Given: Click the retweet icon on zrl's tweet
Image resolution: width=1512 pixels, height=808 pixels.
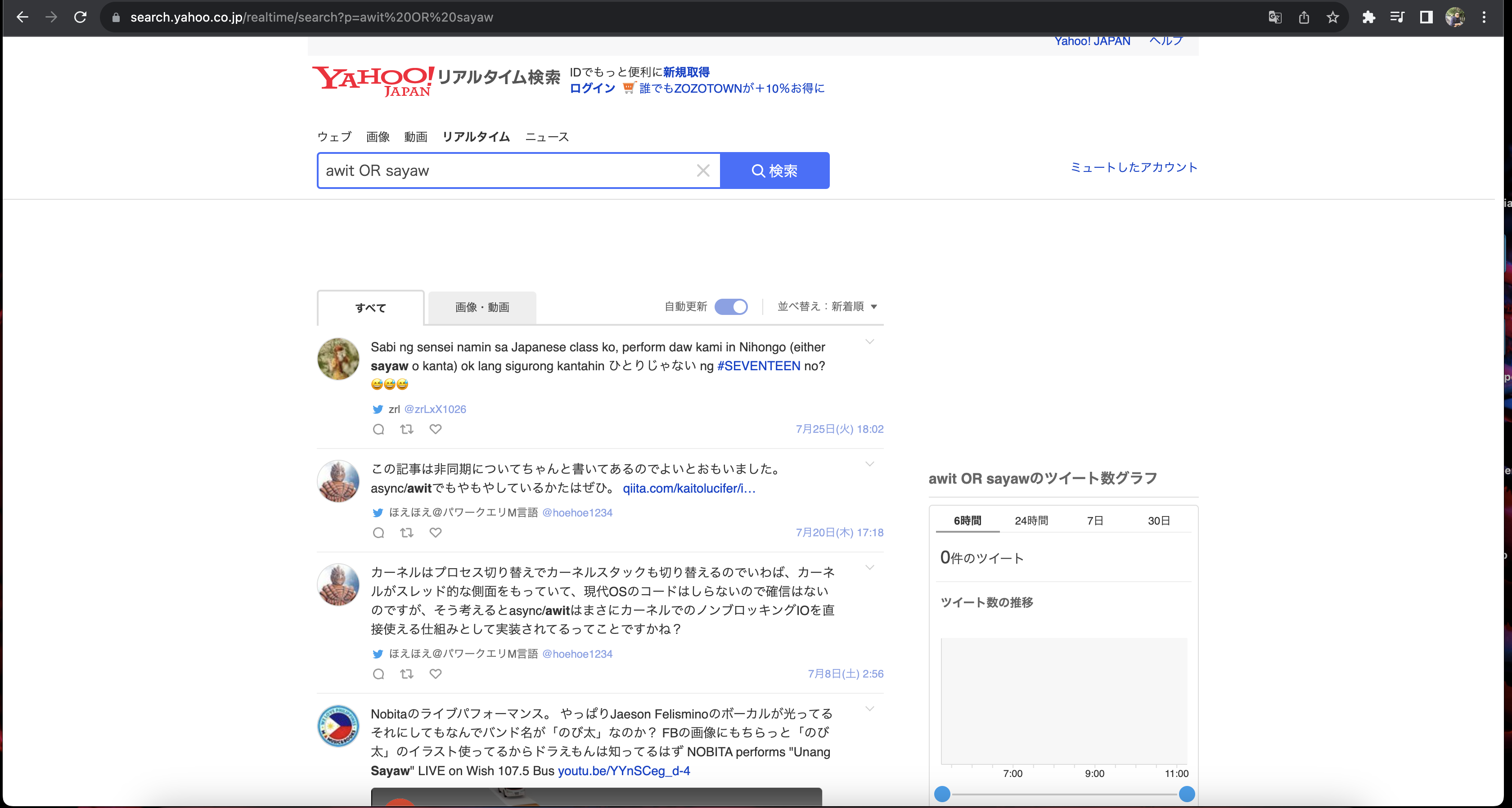Looking at the screenshot, I should coord(407,429).
